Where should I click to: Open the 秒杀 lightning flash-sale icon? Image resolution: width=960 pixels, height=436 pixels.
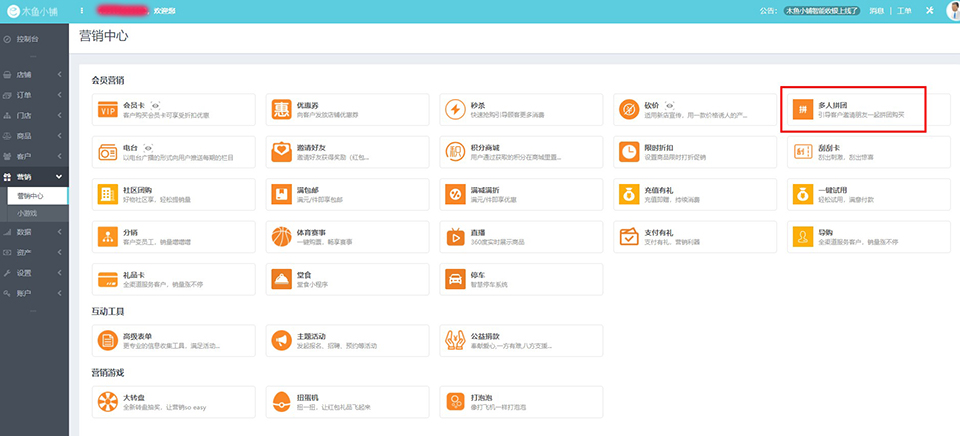[455, 109]
